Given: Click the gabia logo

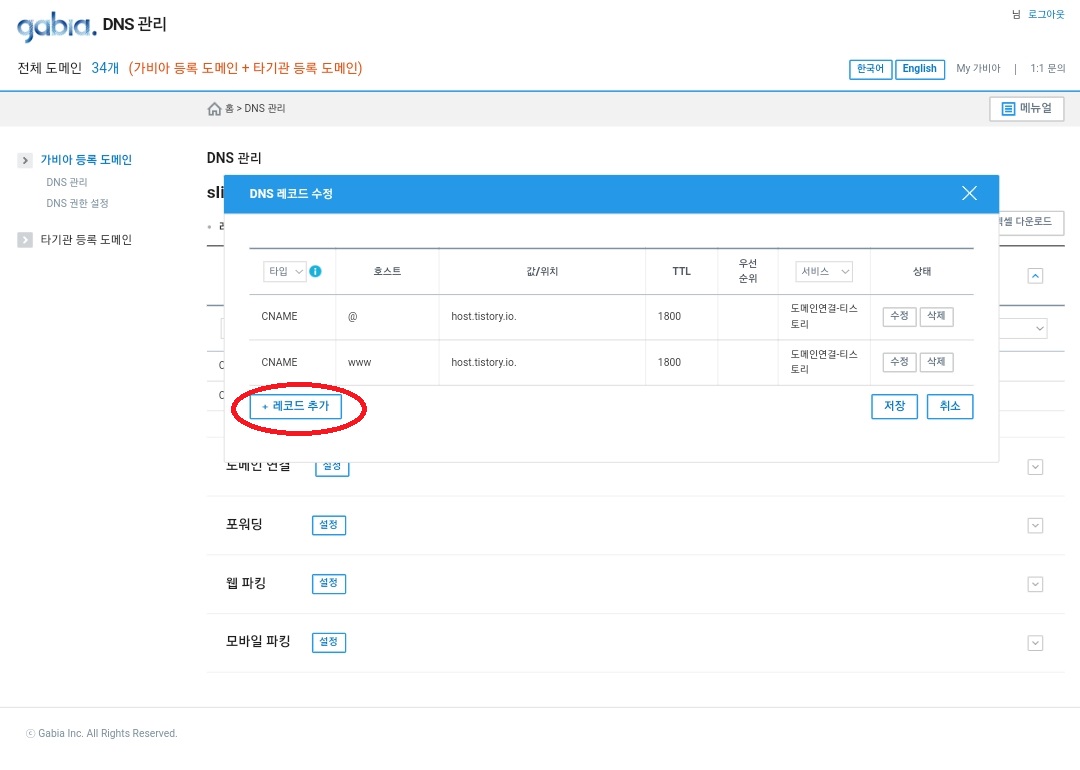Looking at the screenshot, I should tap(56, 26).
